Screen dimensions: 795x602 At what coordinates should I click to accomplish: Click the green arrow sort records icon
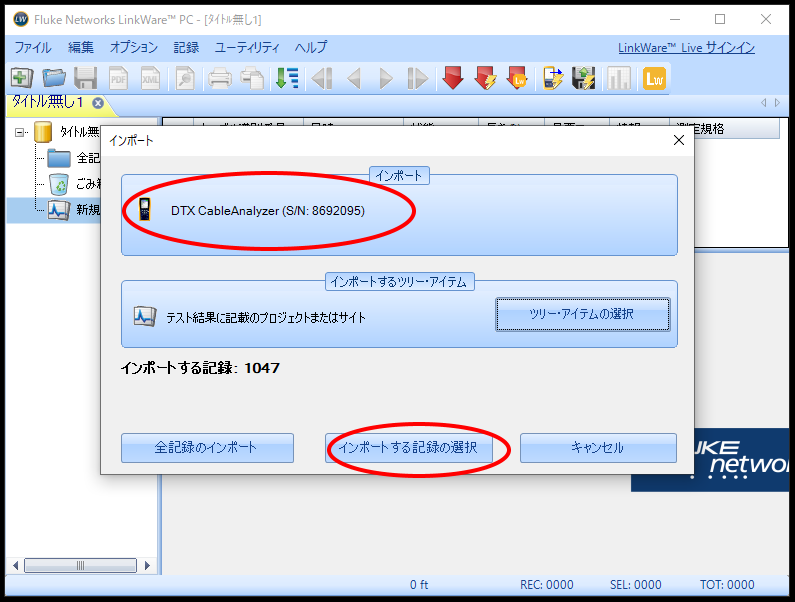pyautogui.click(x=286, y=78)
